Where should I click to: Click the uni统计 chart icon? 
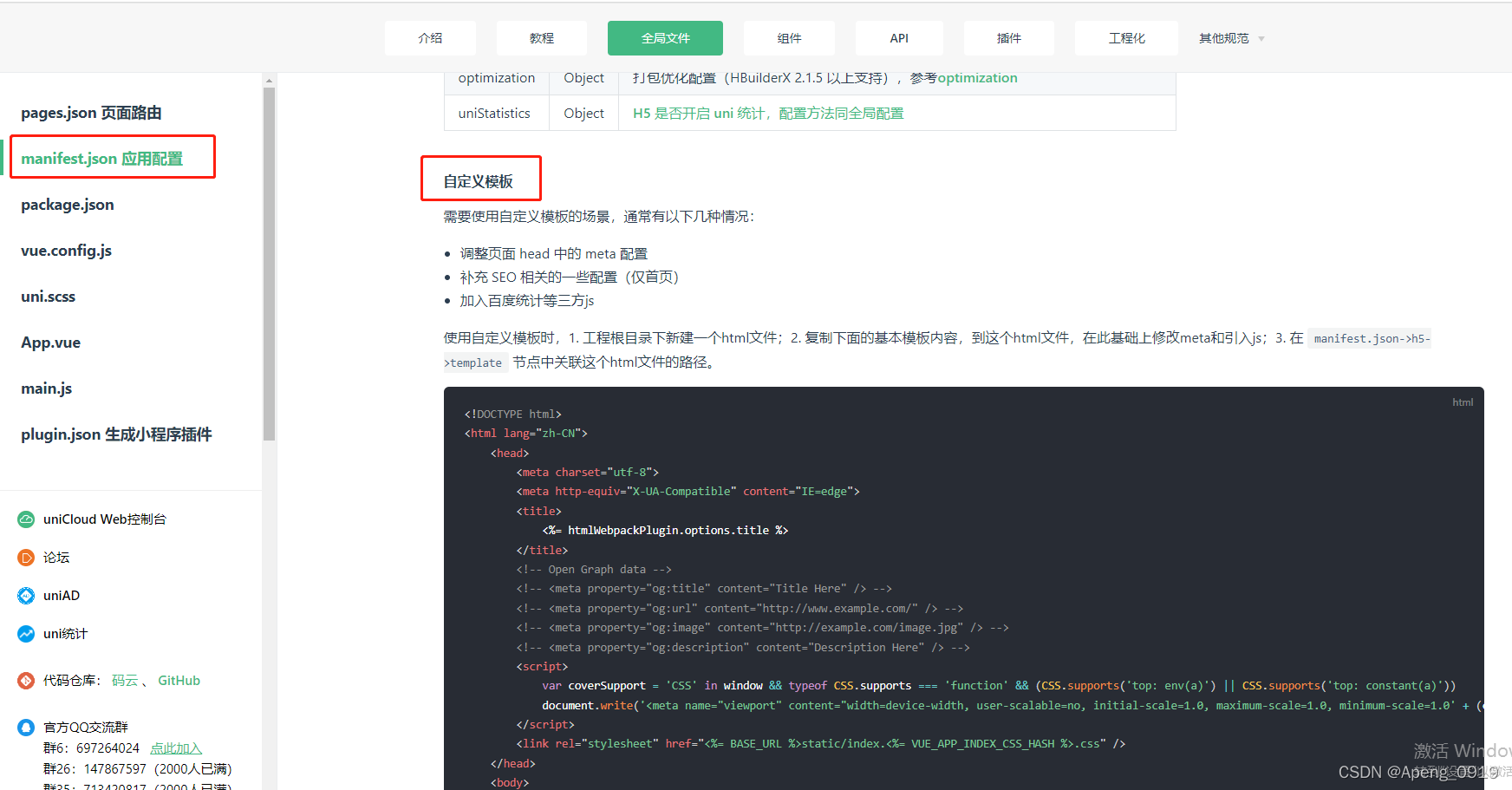click(x=26, y=634)
